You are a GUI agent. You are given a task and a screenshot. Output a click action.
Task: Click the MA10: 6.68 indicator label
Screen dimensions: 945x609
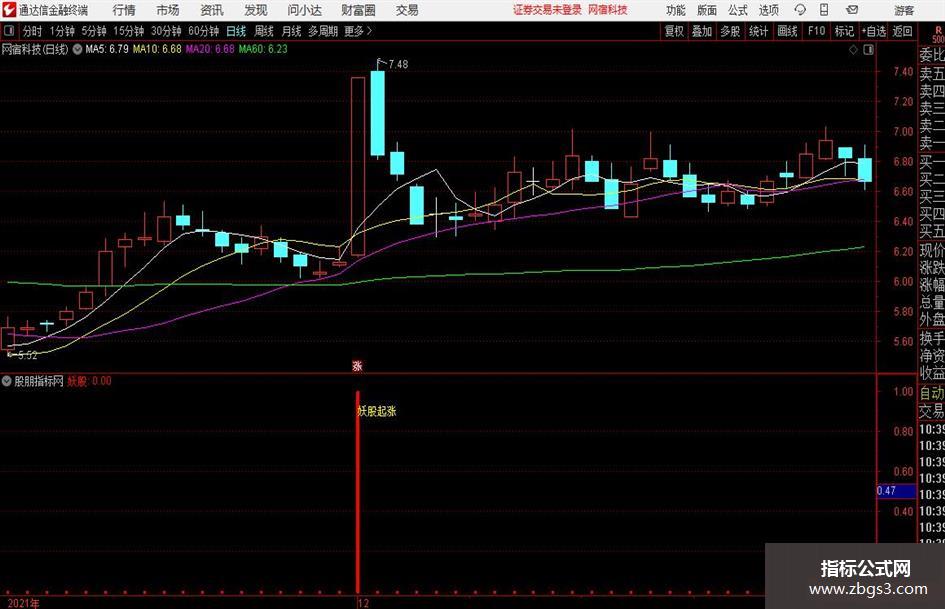tap(157, 49)
